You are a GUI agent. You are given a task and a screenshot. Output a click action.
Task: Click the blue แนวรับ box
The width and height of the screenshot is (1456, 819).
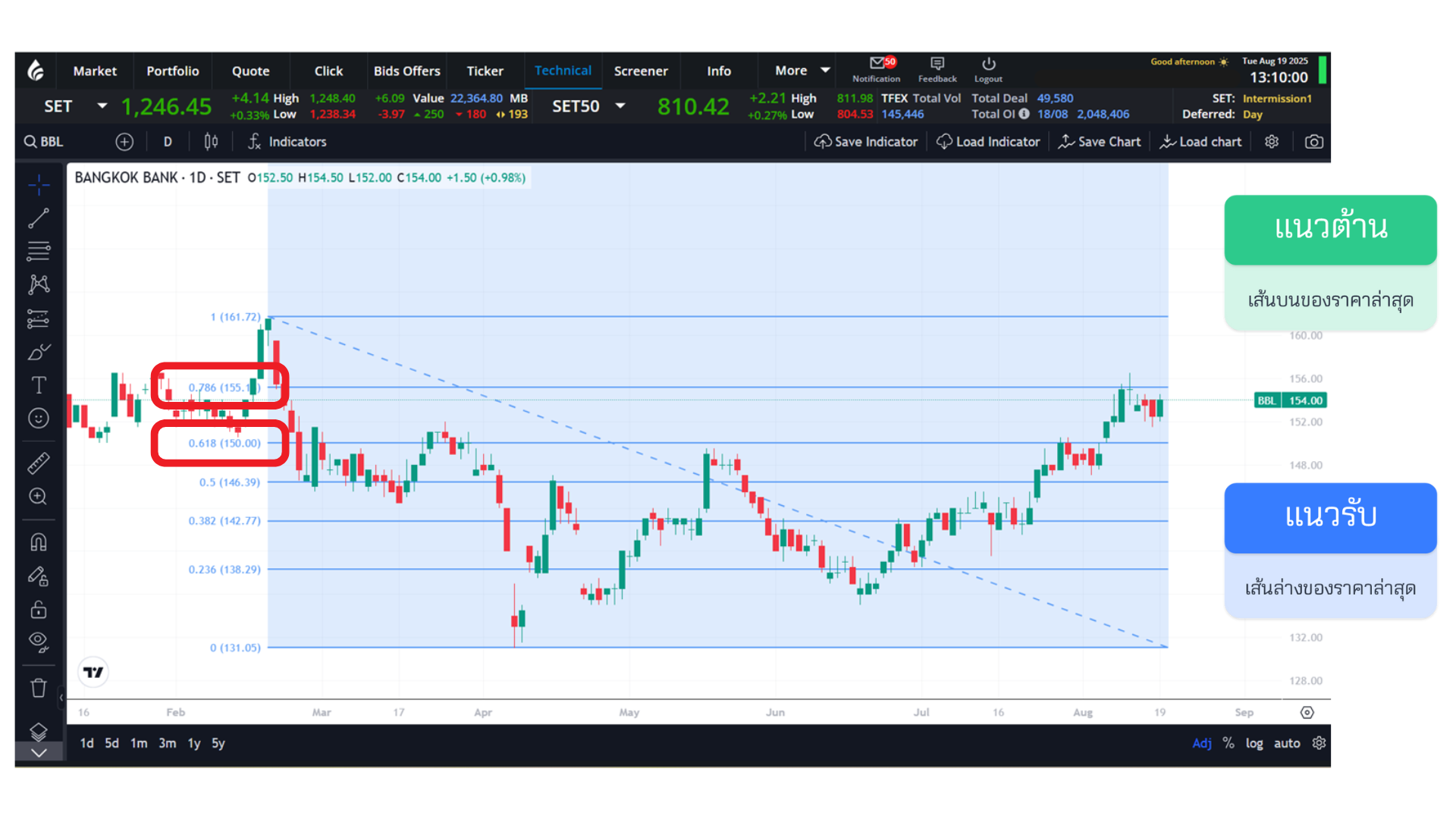1331,518
